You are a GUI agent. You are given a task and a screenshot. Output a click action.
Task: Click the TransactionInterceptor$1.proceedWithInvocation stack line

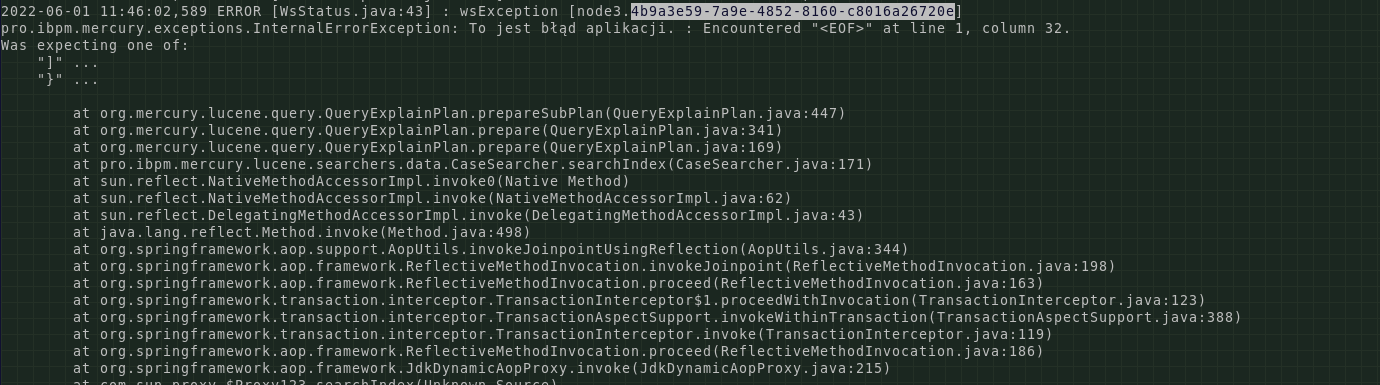pyautogui.click(x=639, y=300)
